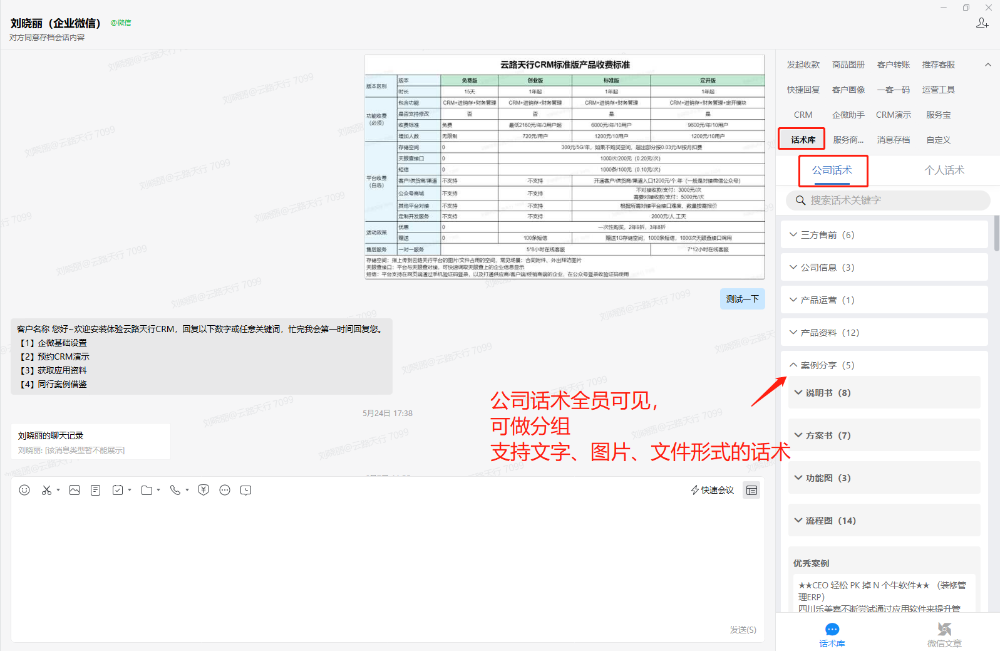Click the document note icon in toolbar
This screenshot has height=651, width=1000.
(96, 490)
